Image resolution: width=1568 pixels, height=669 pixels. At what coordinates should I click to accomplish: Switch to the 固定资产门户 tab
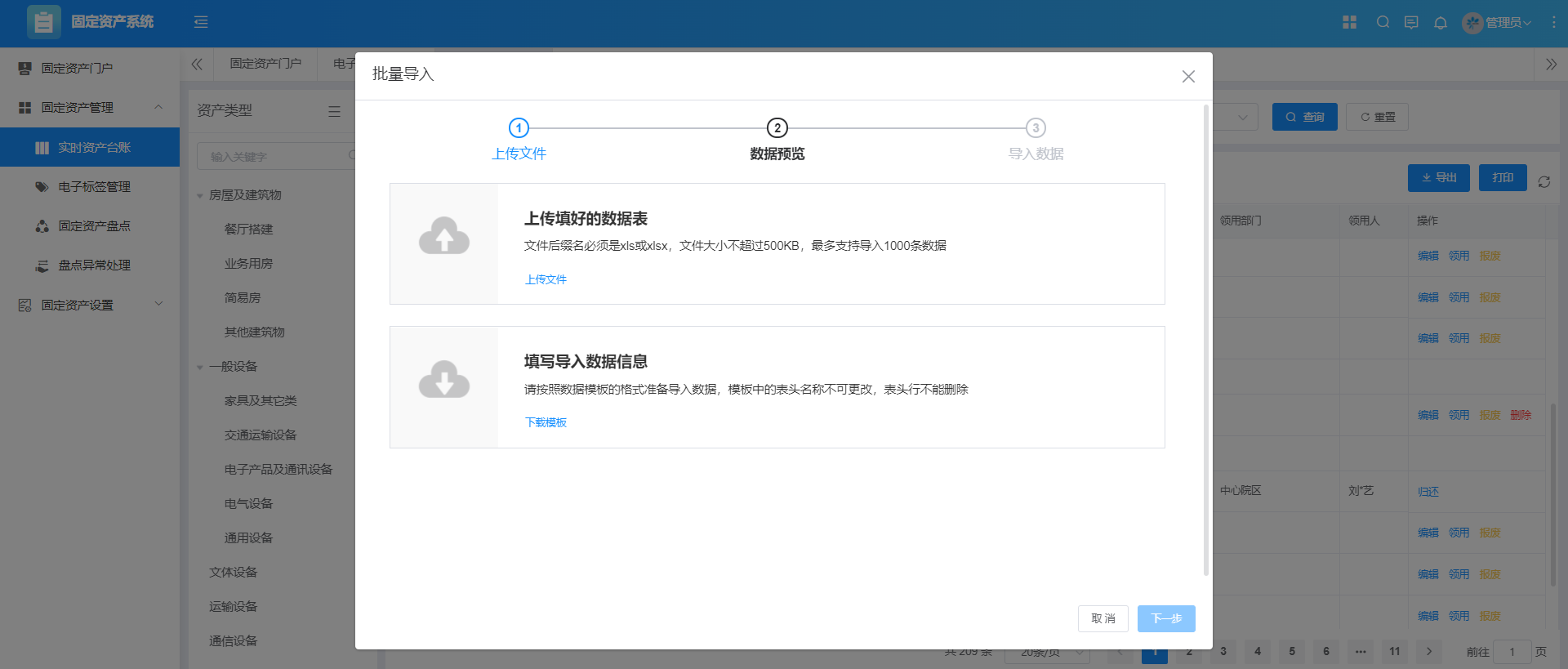(265, 64)
